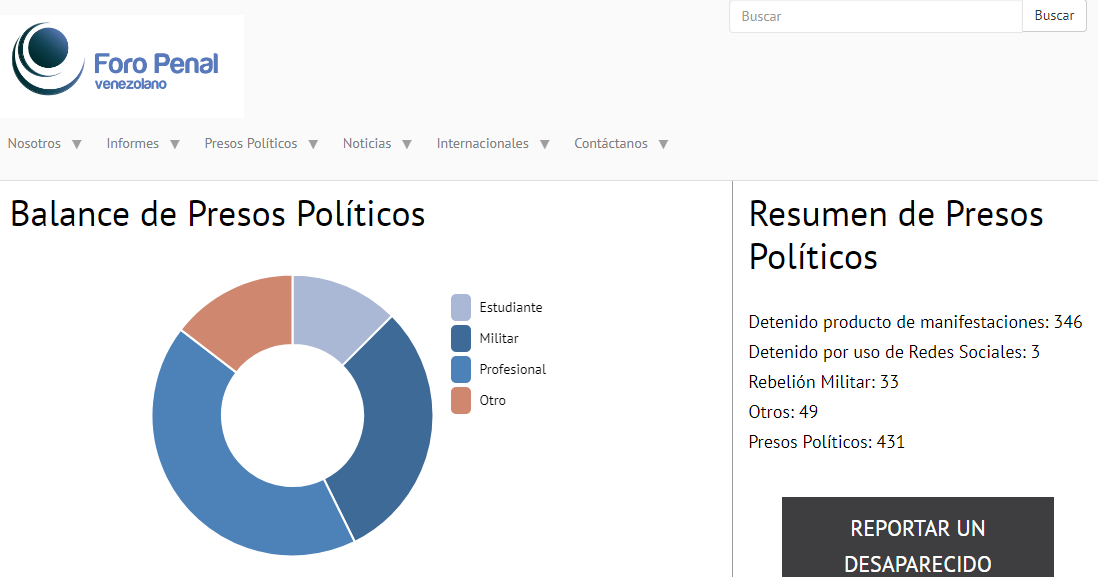Click the triangle arrow next to Internacionales

pos(545,144)
